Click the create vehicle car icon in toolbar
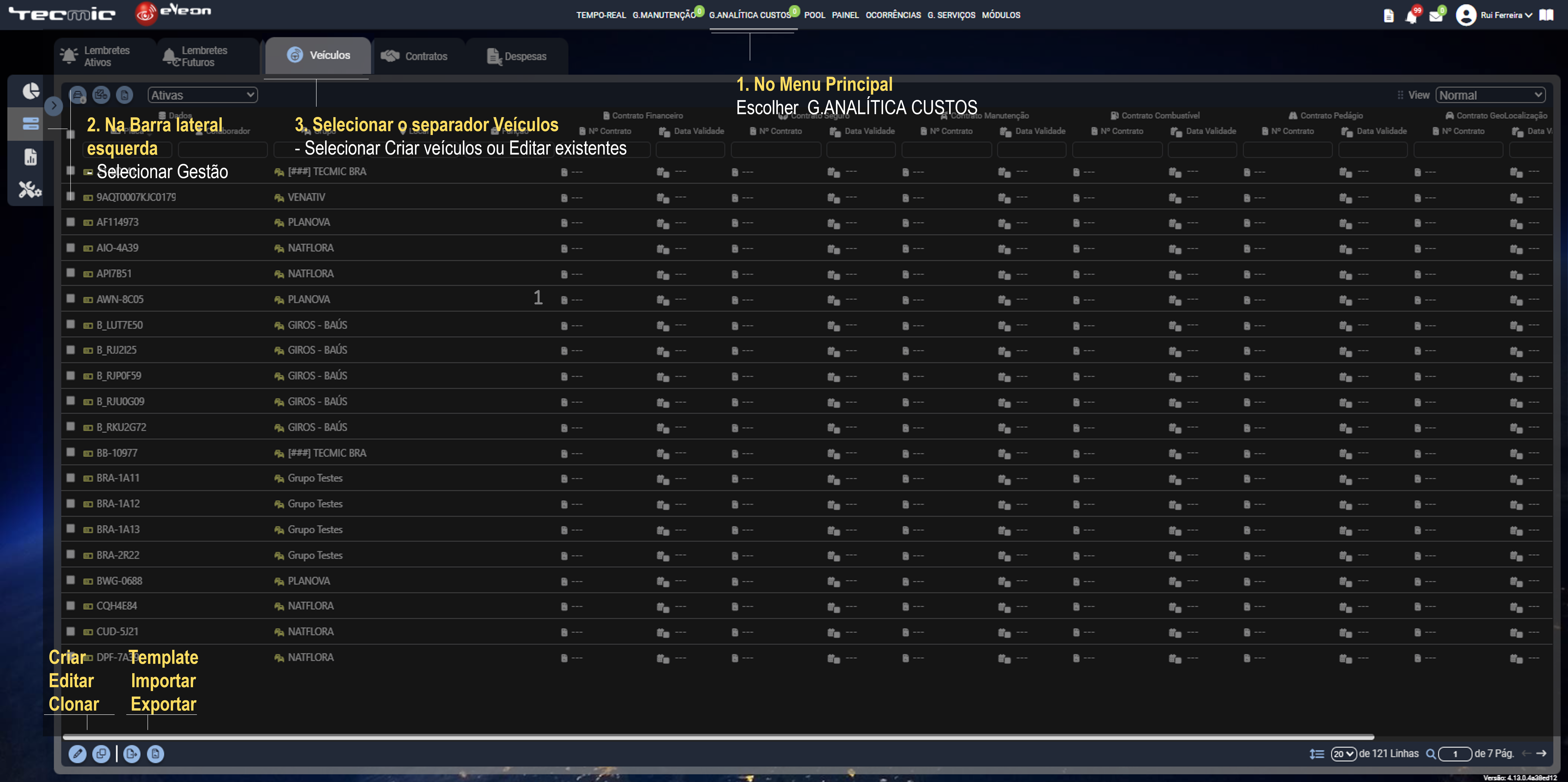The height and width of the screenshot is (782, 1568). coord(78,95)
